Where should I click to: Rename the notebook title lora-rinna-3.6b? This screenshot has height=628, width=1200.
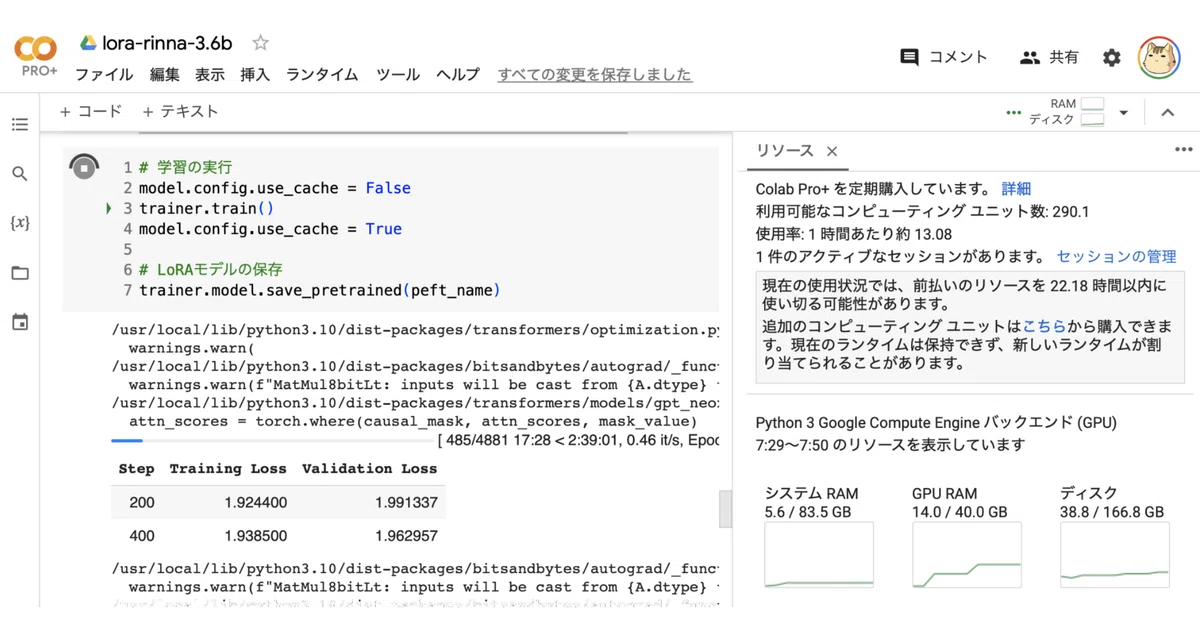(x=167, y=43)
